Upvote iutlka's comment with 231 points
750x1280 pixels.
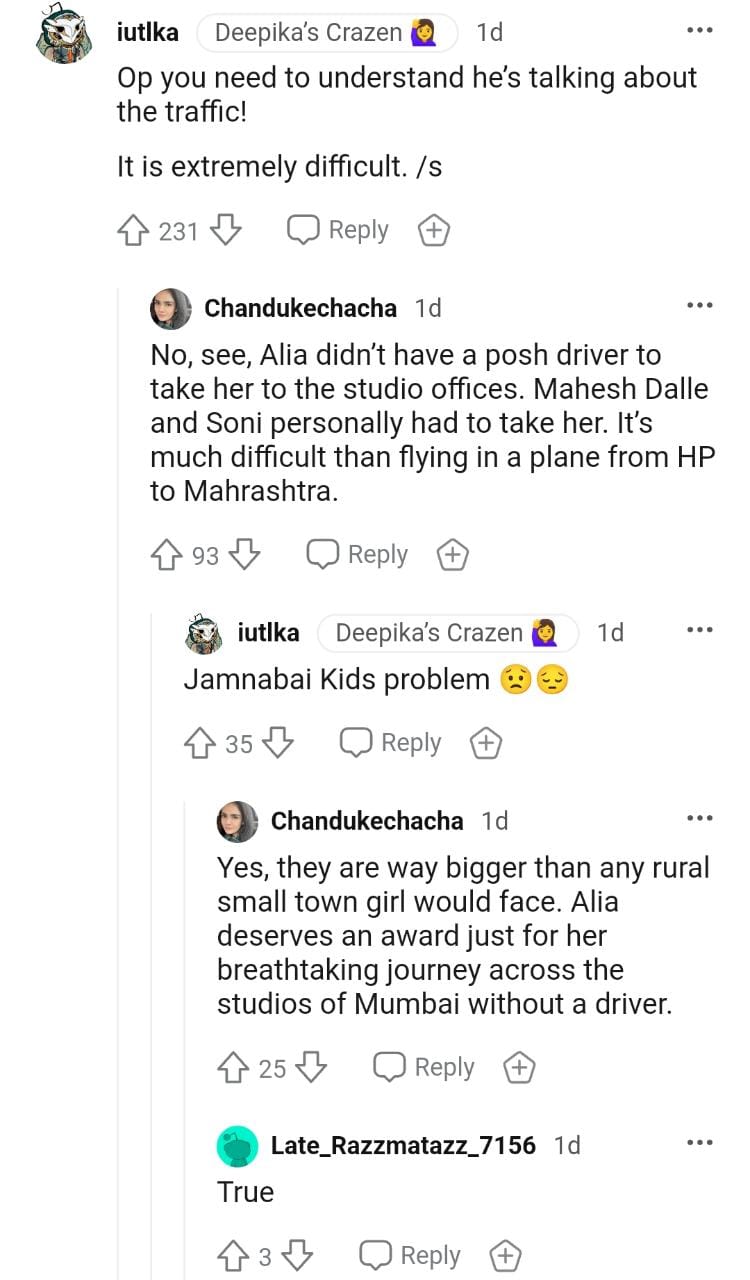click(x=133, y=231)
